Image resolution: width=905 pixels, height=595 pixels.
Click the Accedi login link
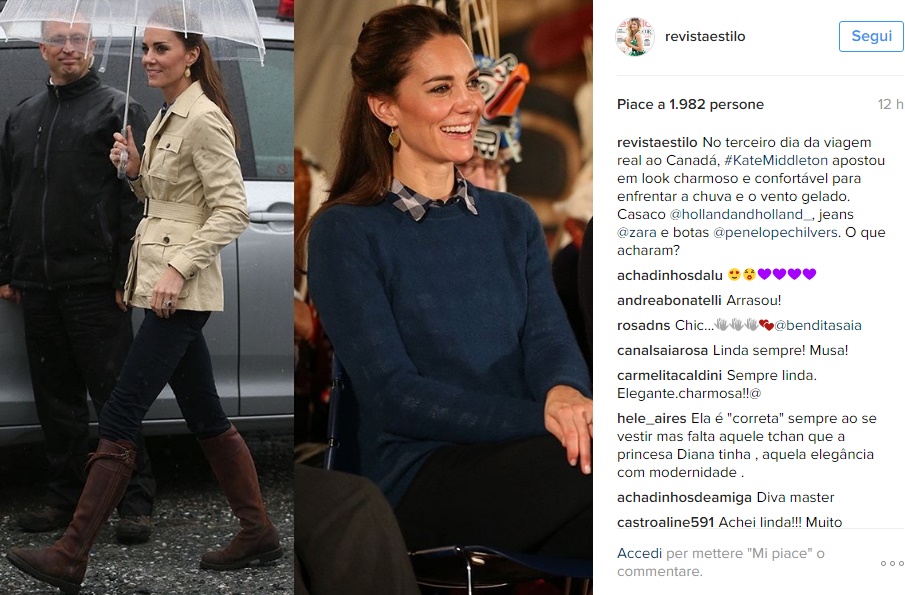640,553
